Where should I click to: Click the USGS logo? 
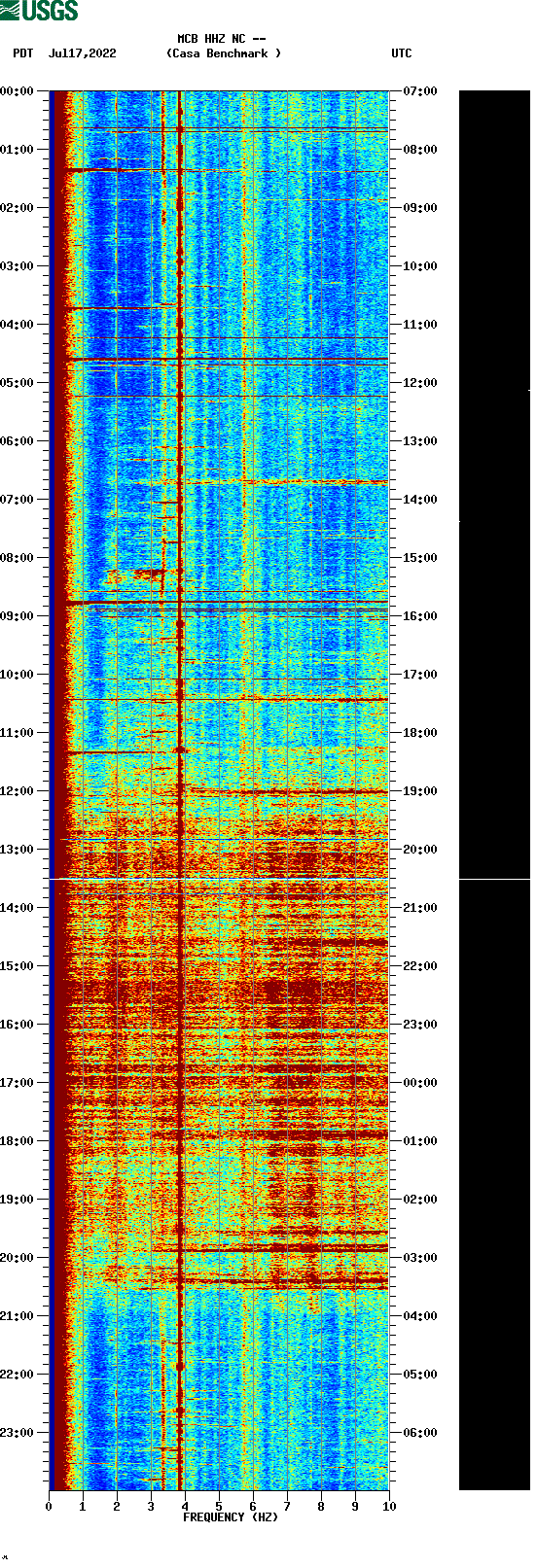[x=39, y=11]
